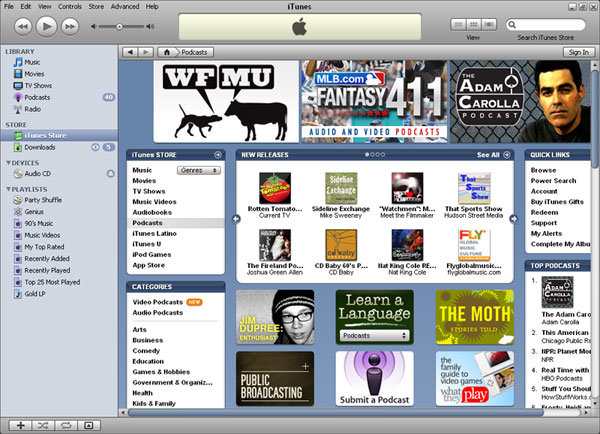This screenshot has width=600, height=434.
Task: Open the File menu
Action: coord(8,7)
